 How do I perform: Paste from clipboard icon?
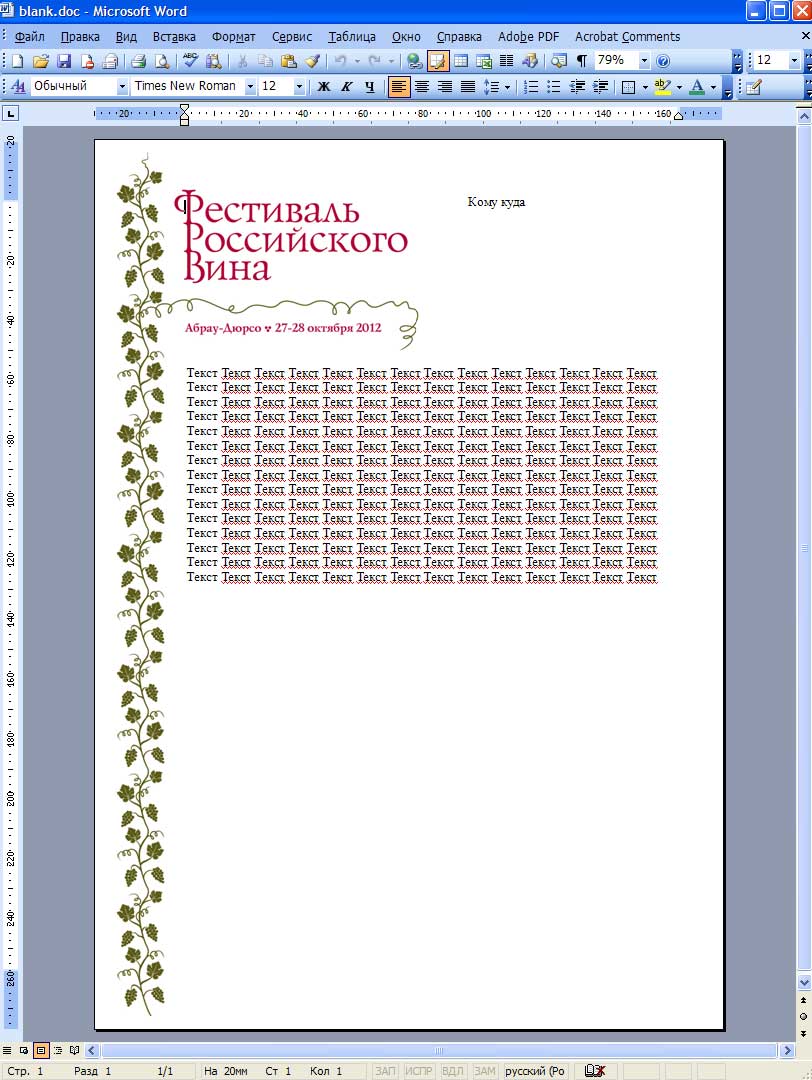coord(289,61)
